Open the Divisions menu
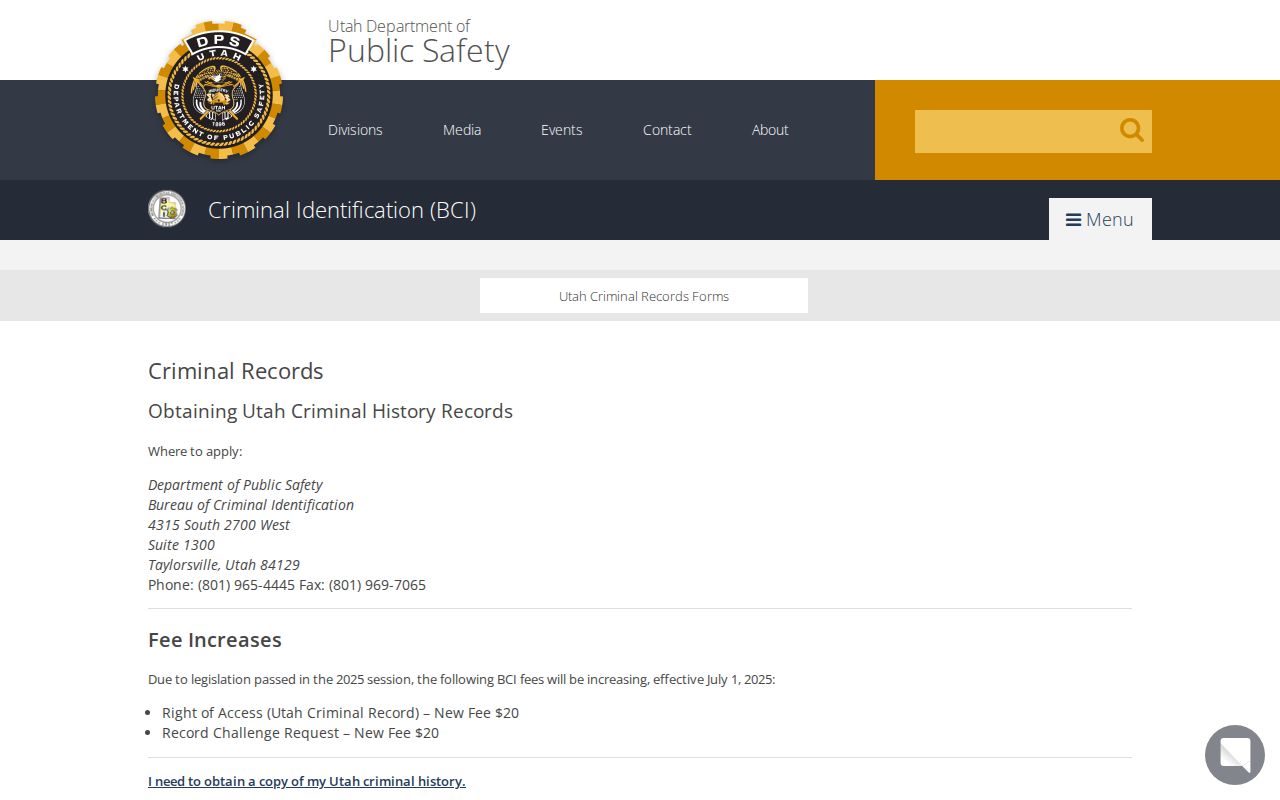The width and height of the screenshot is (1280, 800). pyautogui.click(x=355, y=130)
